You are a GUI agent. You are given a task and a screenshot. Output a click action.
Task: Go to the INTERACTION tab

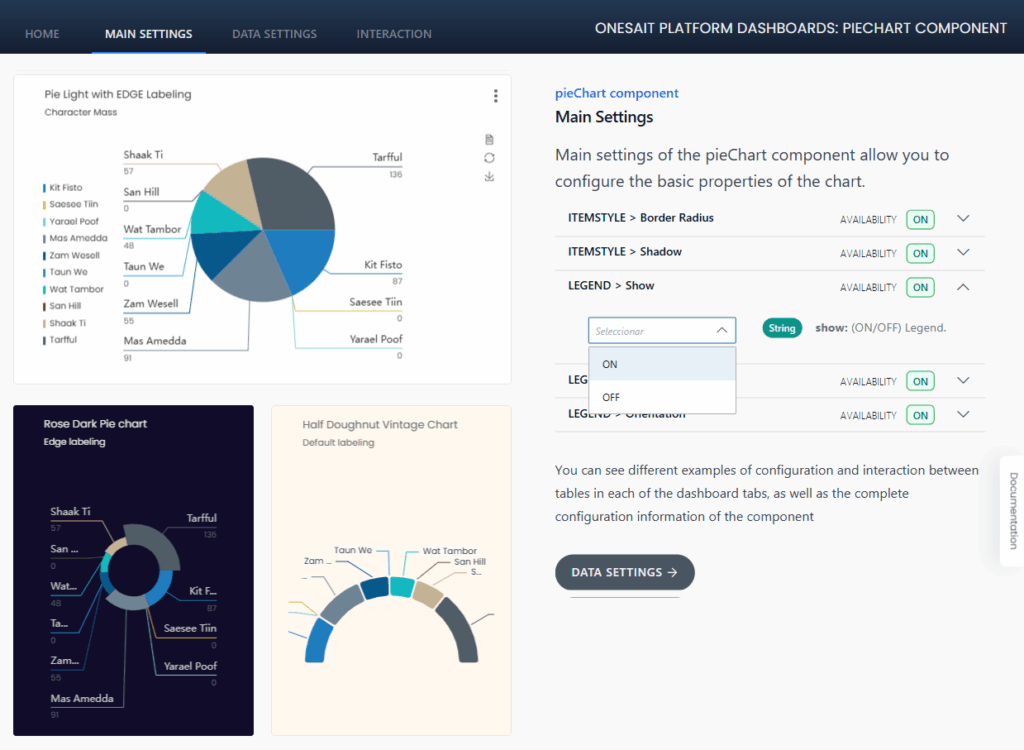pyautogui.click(x=394, y=34)
